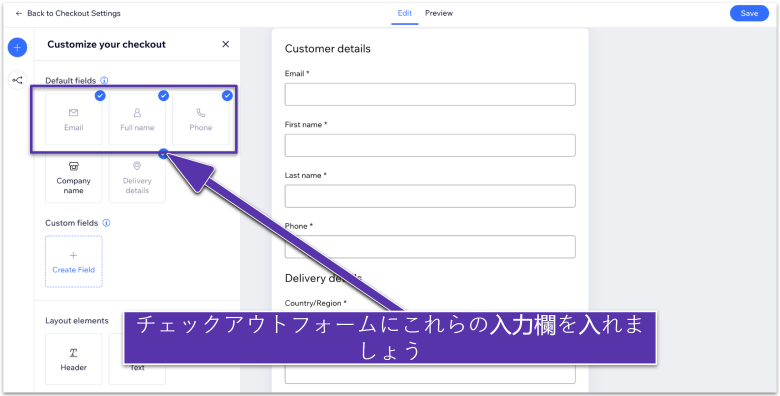Screen dimensions: 780x396
Task: Add the Company name field tile
Action: pos(74,178)
